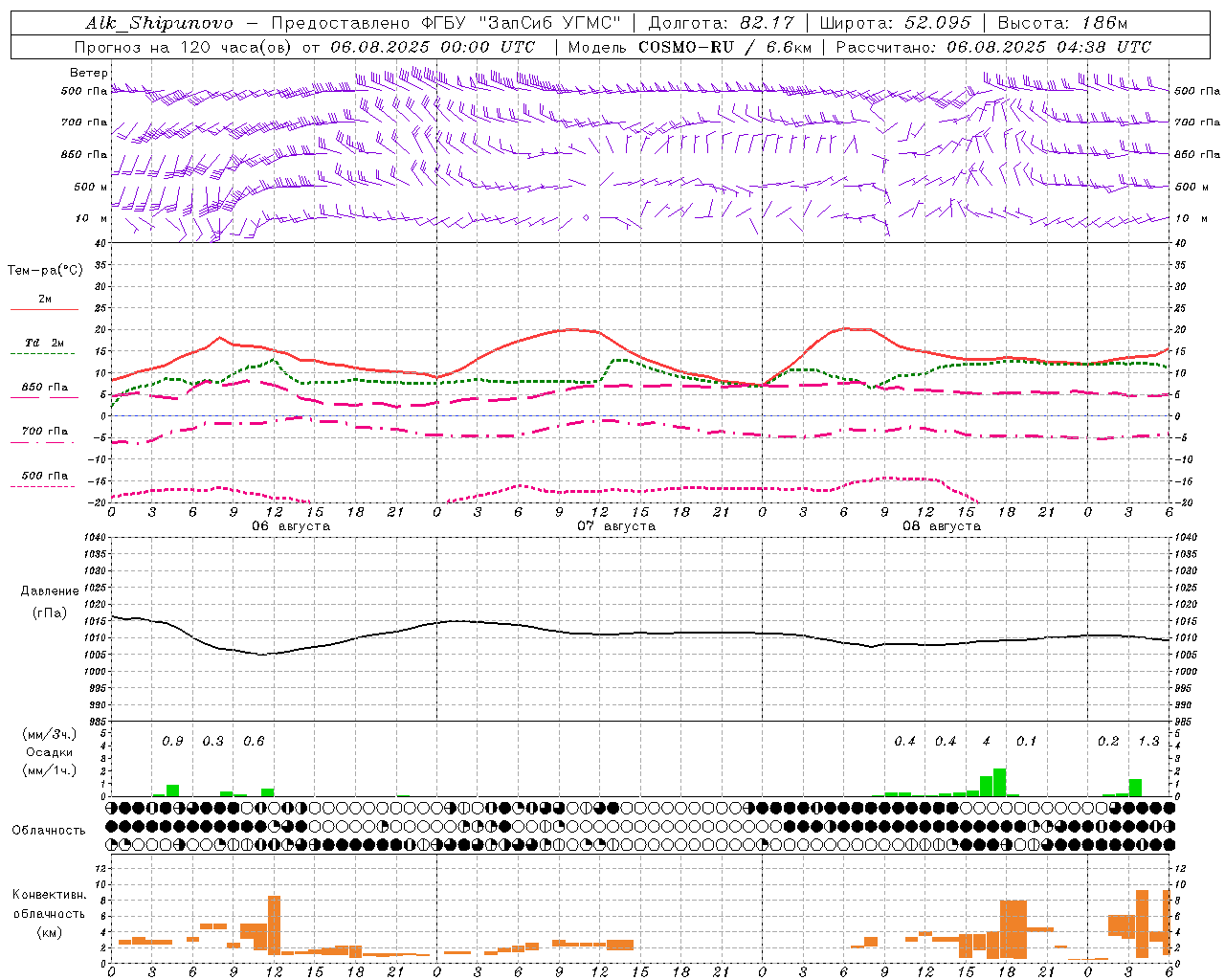Click the model name COSMO-RU
This screenshot has height=980, width=1225.
(x=686, y=47)
